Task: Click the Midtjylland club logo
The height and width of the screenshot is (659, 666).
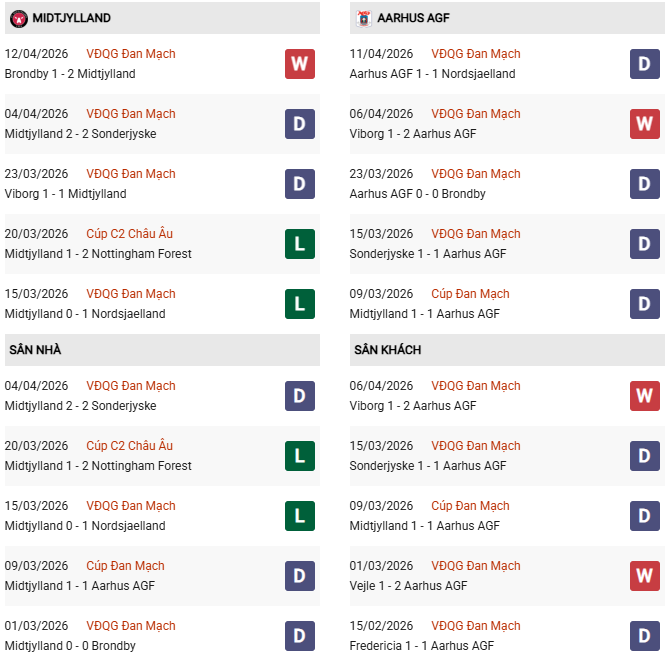Action: pos(18,18)
